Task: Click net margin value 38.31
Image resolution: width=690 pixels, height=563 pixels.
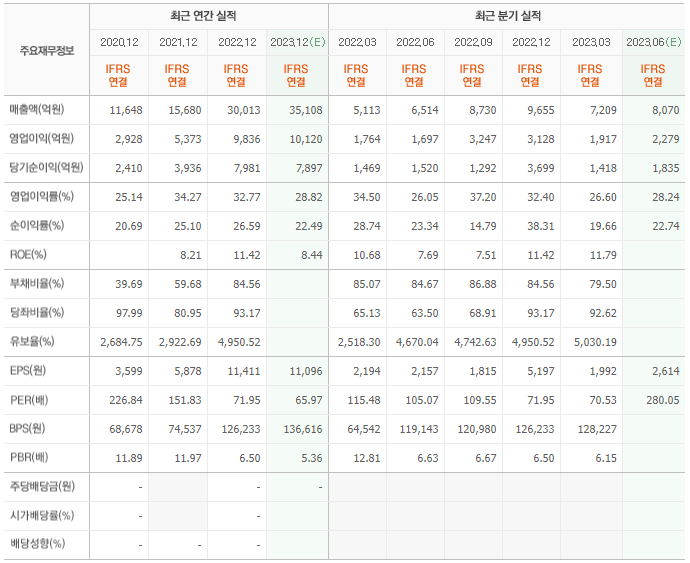Action: coord(541,226)
